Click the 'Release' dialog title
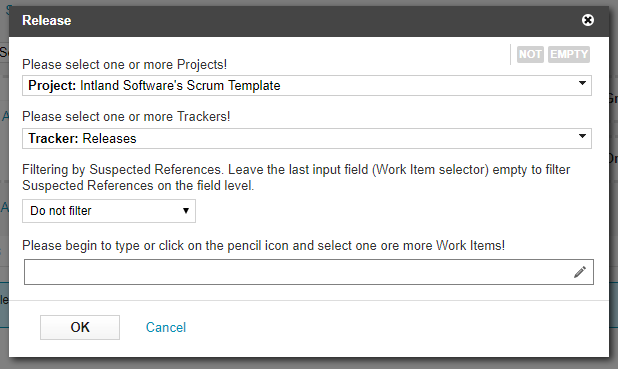 pos(47,20)
